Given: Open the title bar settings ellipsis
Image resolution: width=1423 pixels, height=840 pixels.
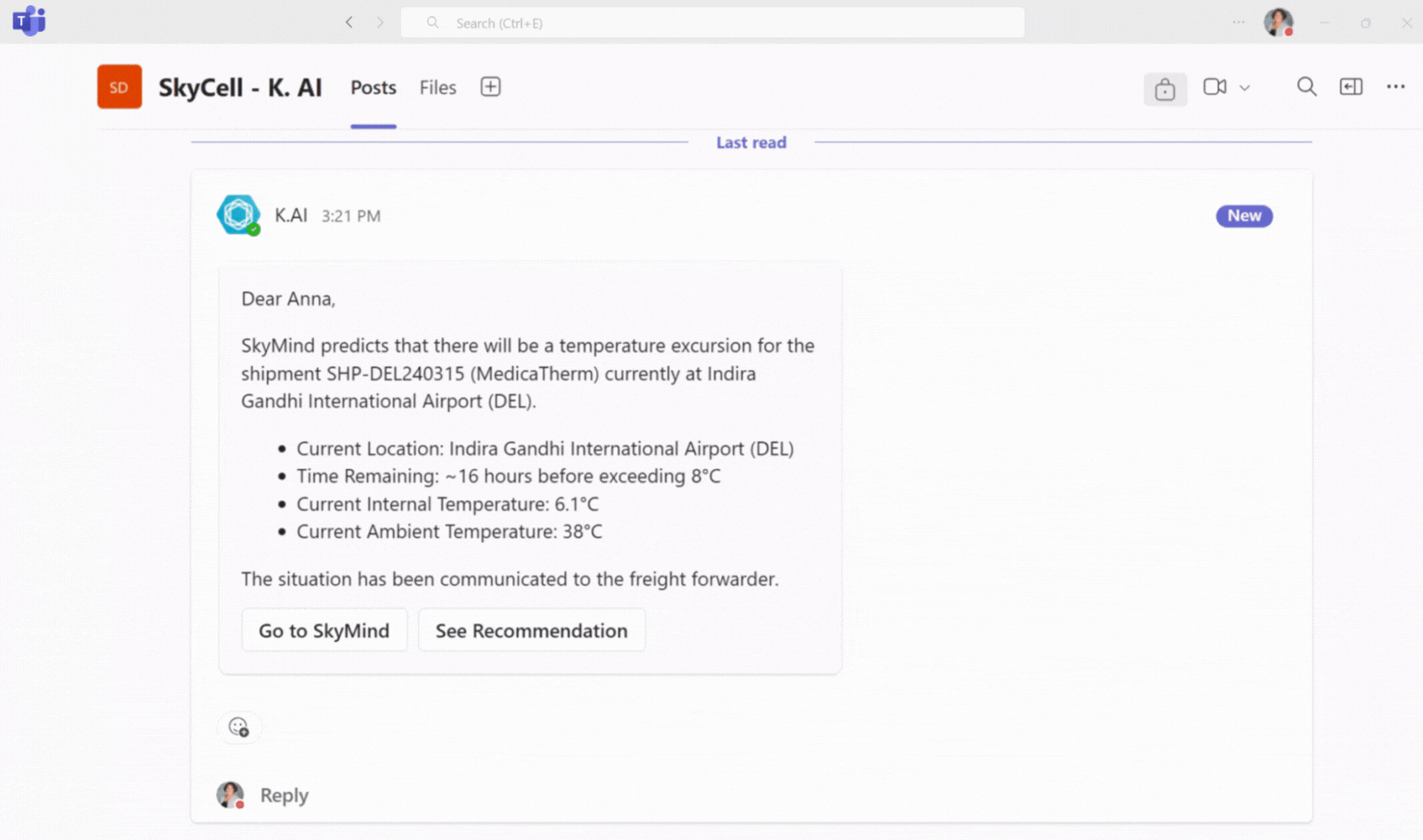Looking at the screenshot, I should [1238, 22].
